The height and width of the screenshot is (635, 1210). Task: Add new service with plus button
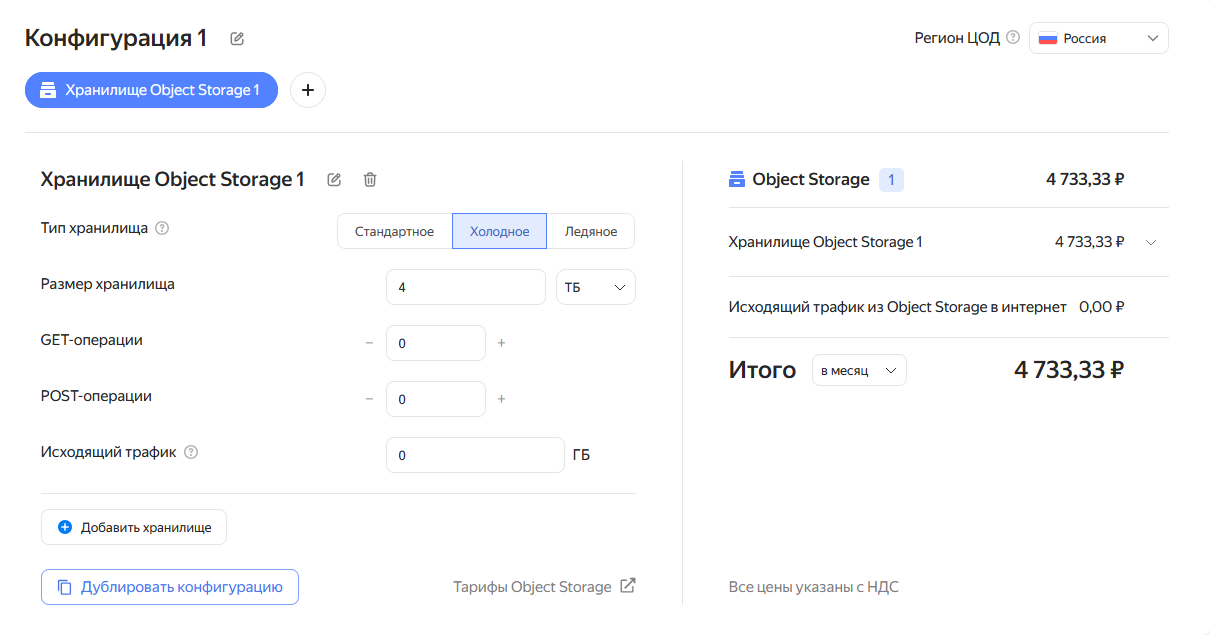(308, 90)
